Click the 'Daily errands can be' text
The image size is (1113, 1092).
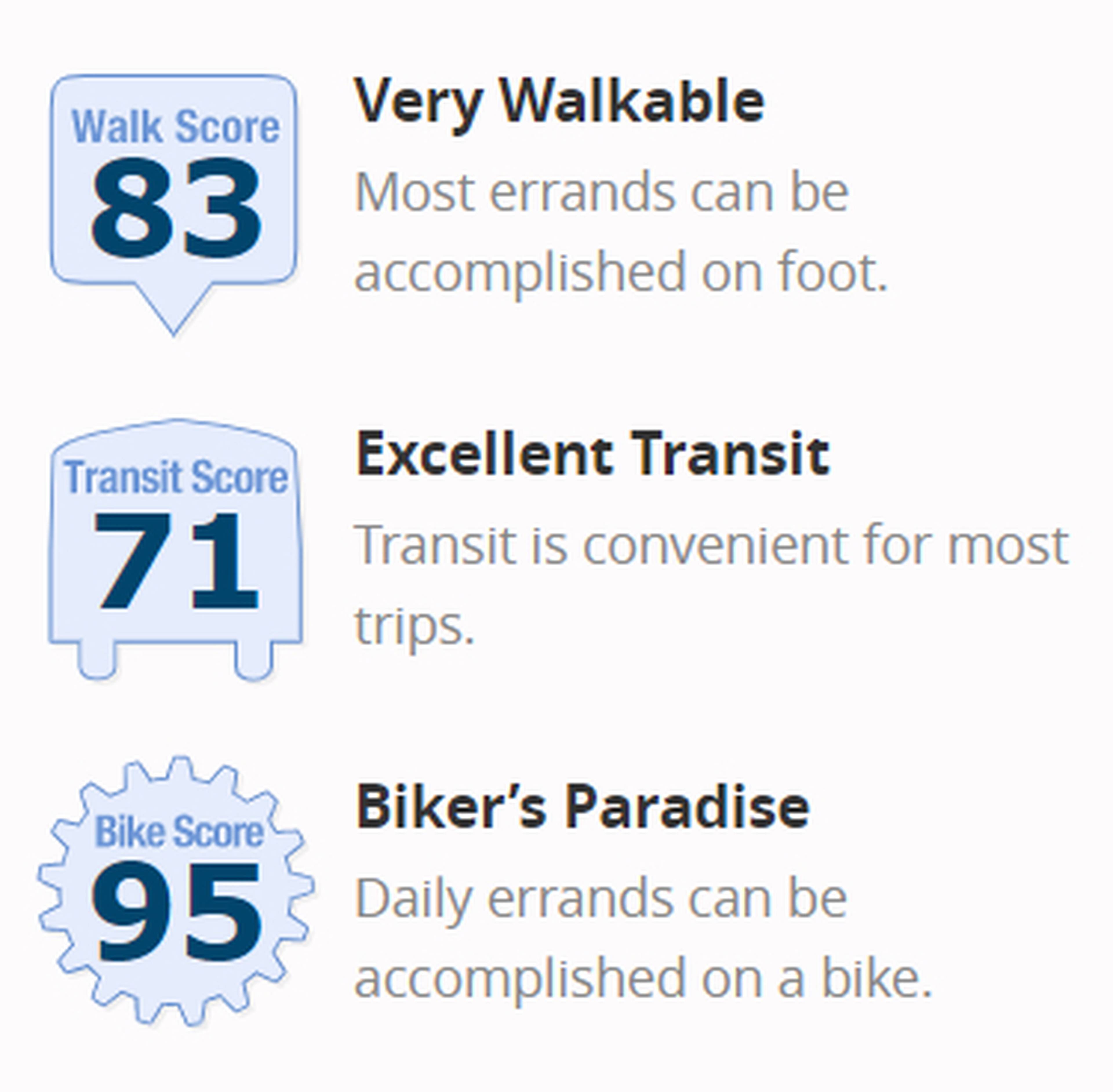tap(601, 899)
